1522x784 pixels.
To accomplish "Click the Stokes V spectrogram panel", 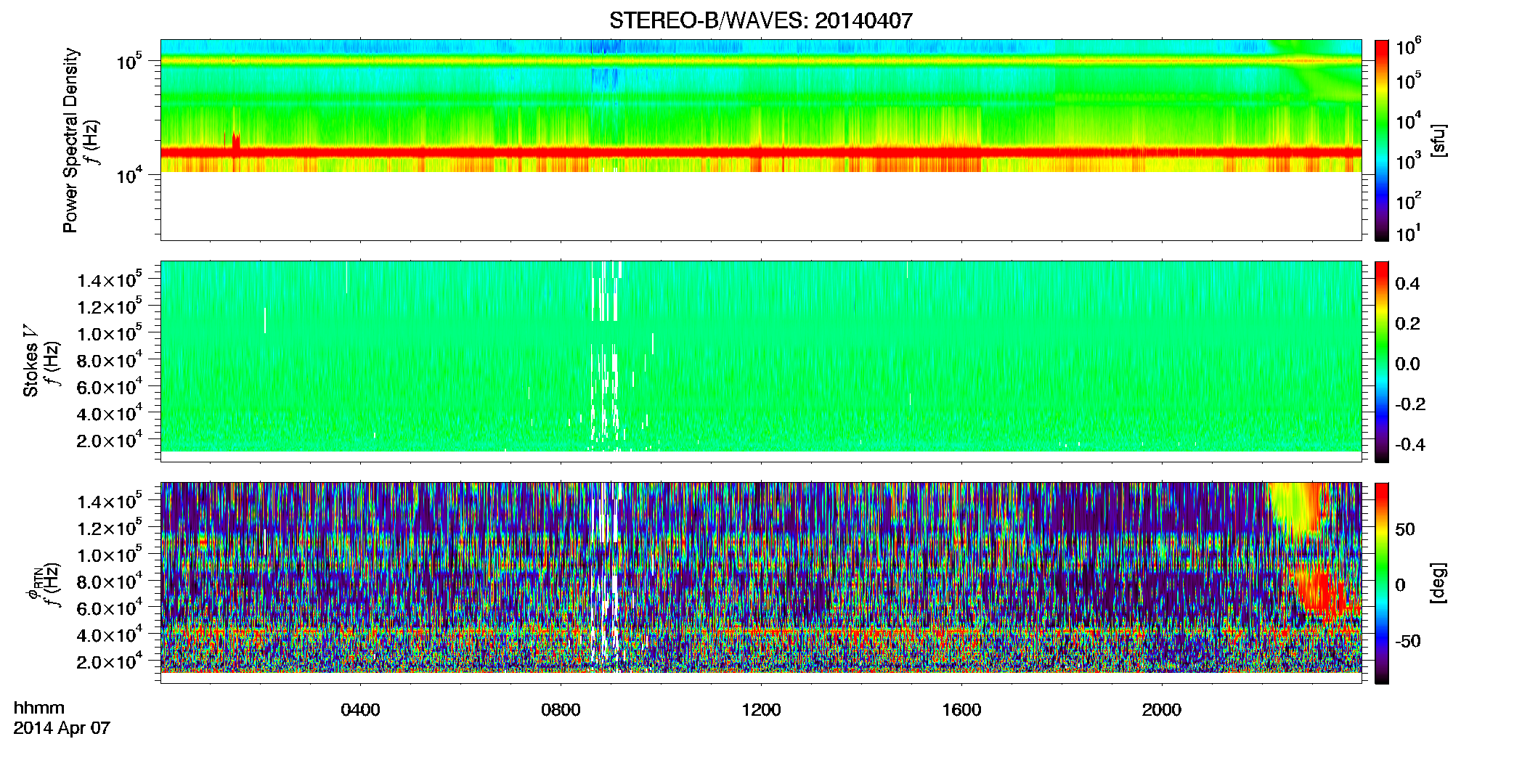I will (x=760, y=361).
